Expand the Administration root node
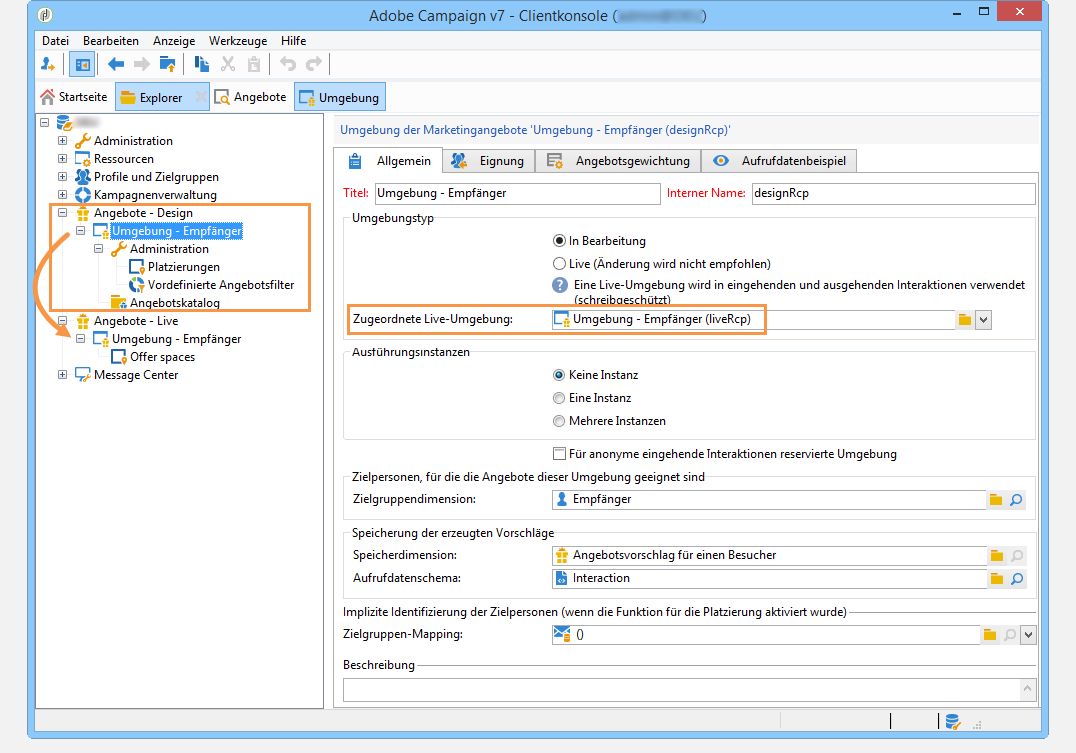Viewport: 1076px width, 753px height. pos(62,141)
